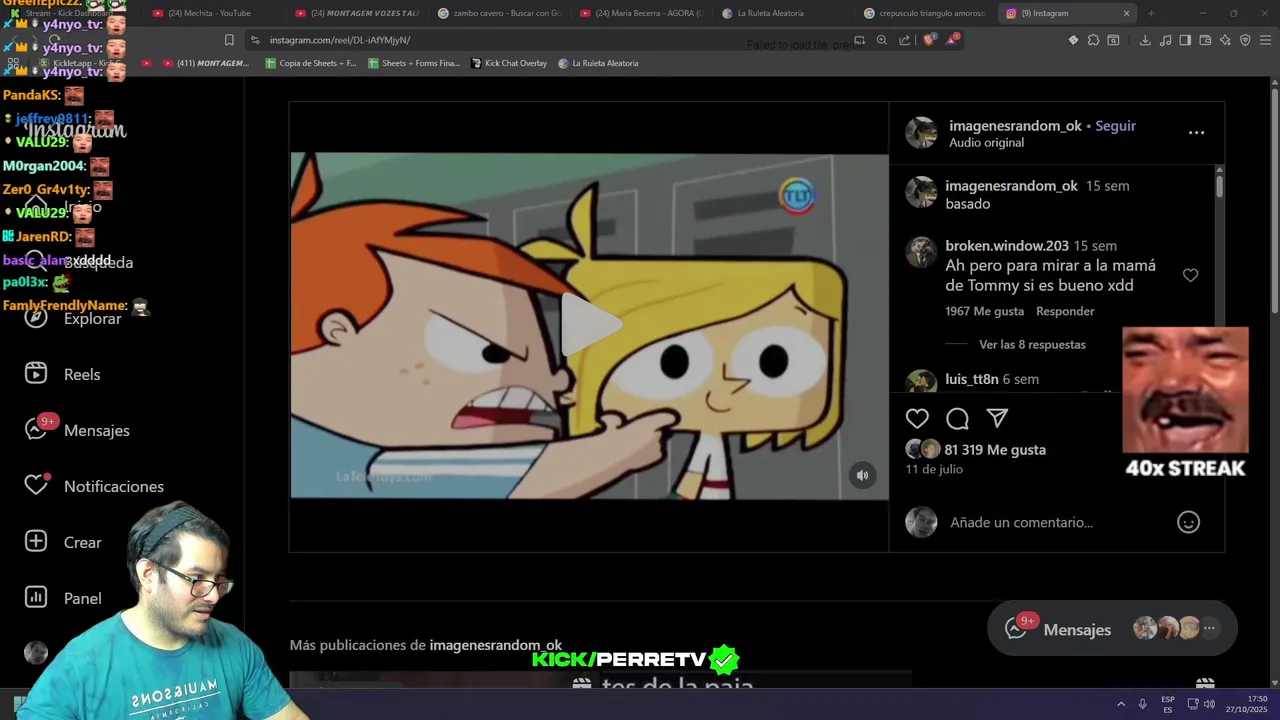
Task: Open site settings icon in address bar
Action: (x=255, y=40)
